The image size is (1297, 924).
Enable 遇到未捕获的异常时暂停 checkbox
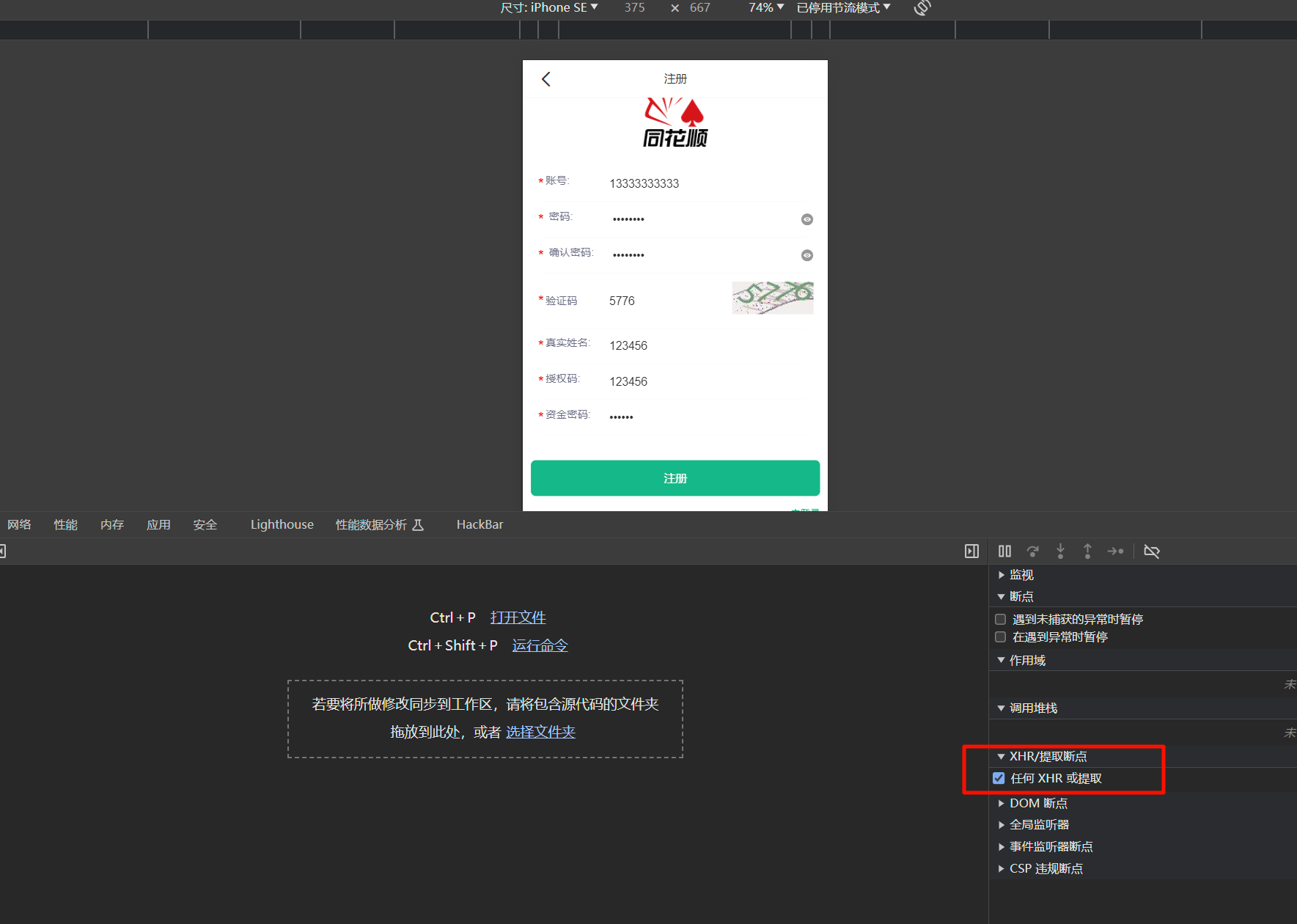1000,619
